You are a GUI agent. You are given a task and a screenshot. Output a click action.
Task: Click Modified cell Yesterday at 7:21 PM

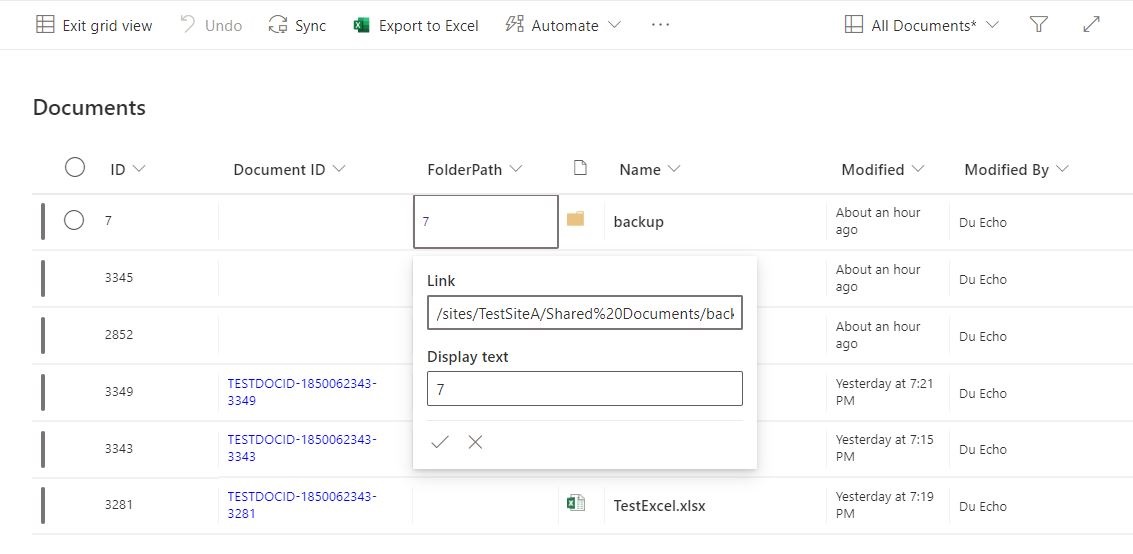(x=884, y=391)
